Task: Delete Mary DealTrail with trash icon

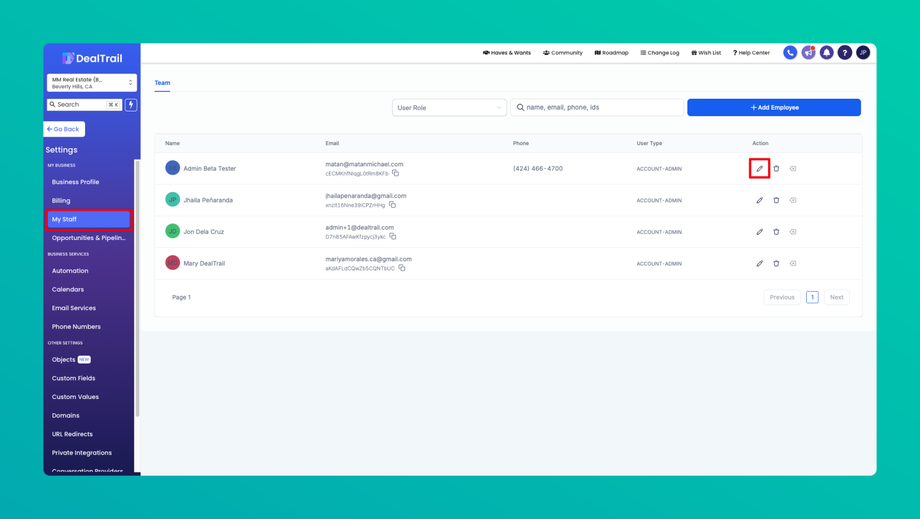Action: pos(776,264)
